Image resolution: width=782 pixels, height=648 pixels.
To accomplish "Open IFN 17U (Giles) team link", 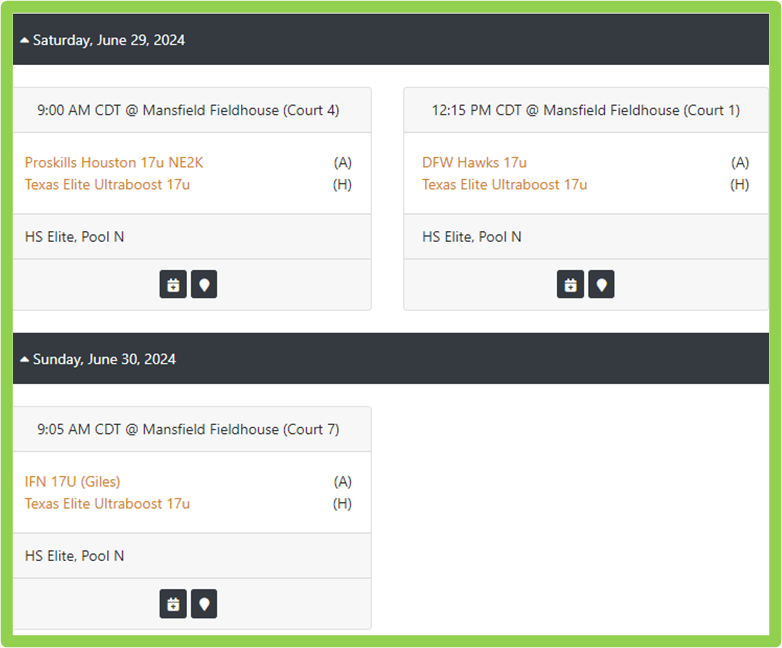I will coord(73,482).
